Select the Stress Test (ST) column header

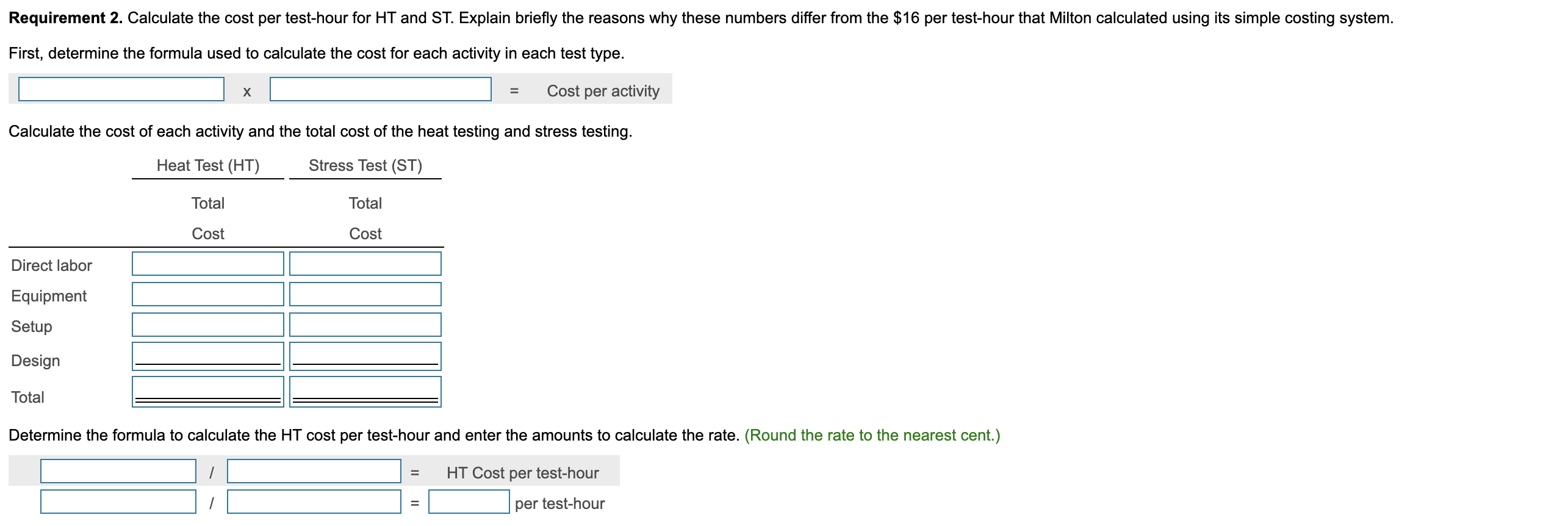(365, 164)
